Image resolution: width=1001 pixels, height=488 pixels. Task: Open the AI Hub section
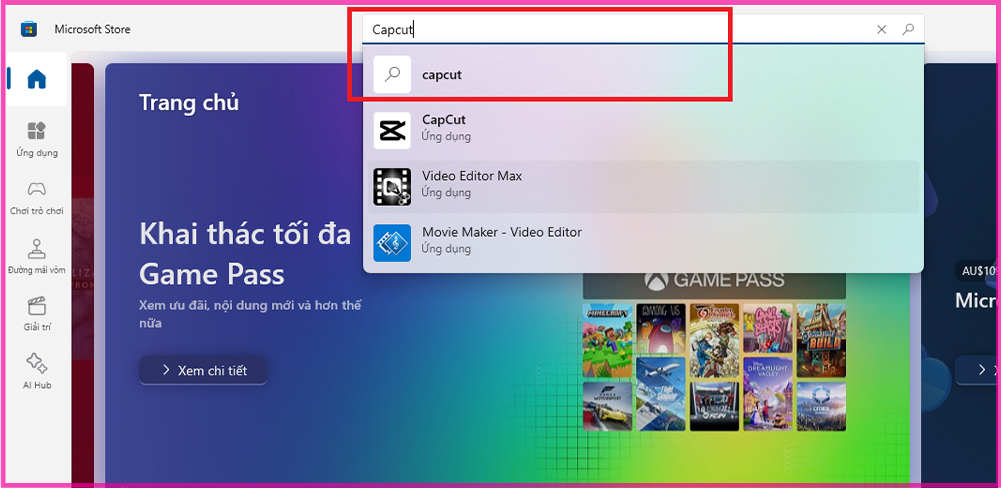36,372
